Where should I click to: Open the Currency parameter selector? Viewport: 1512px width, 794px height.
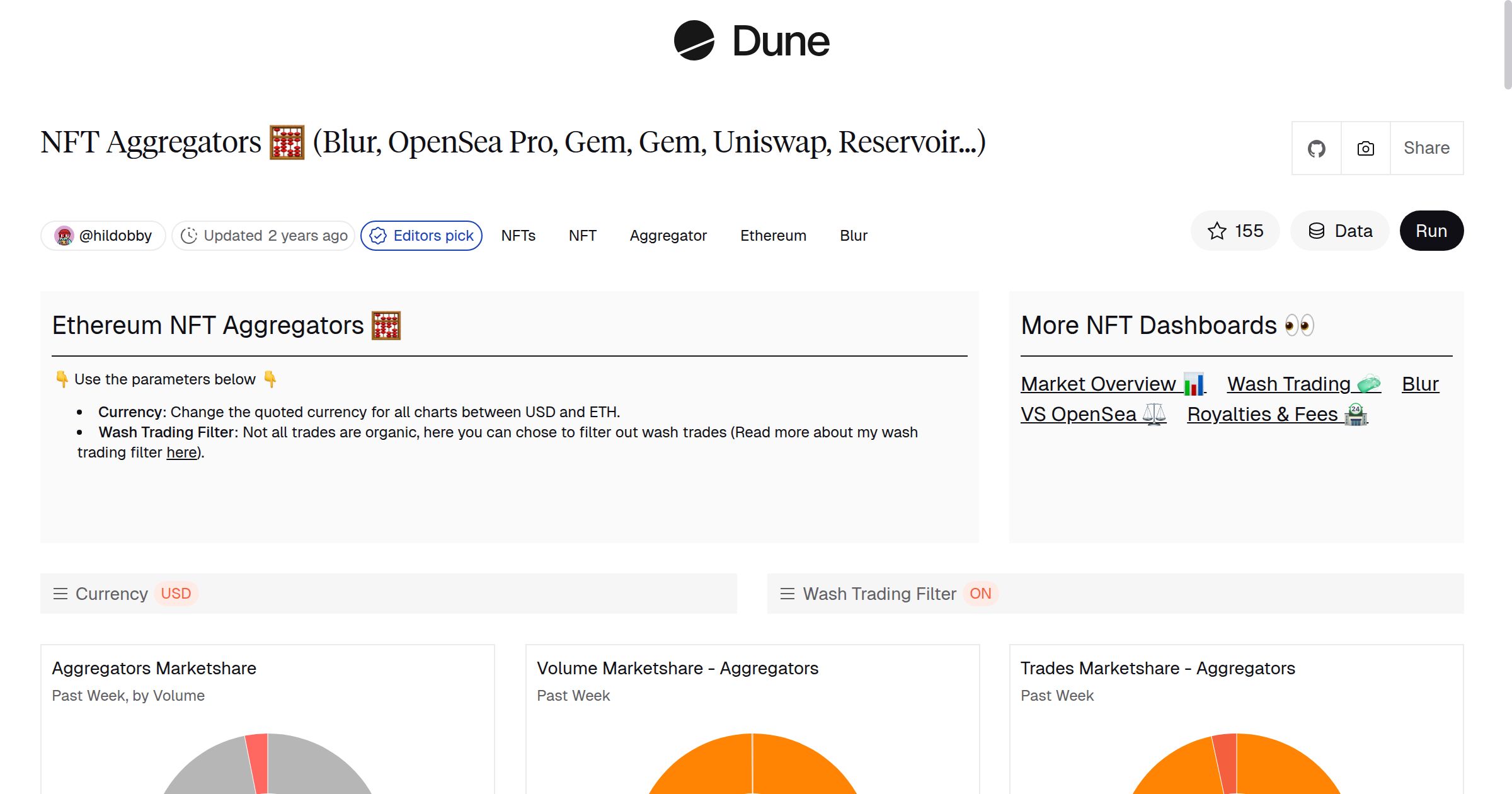click(112, 593)
